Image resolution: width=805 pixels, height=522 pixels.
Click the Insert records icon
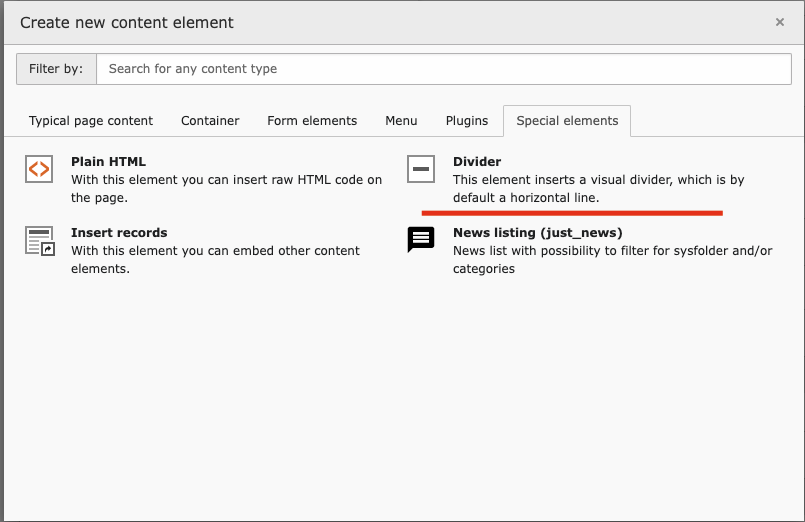(x=39, y=240)
